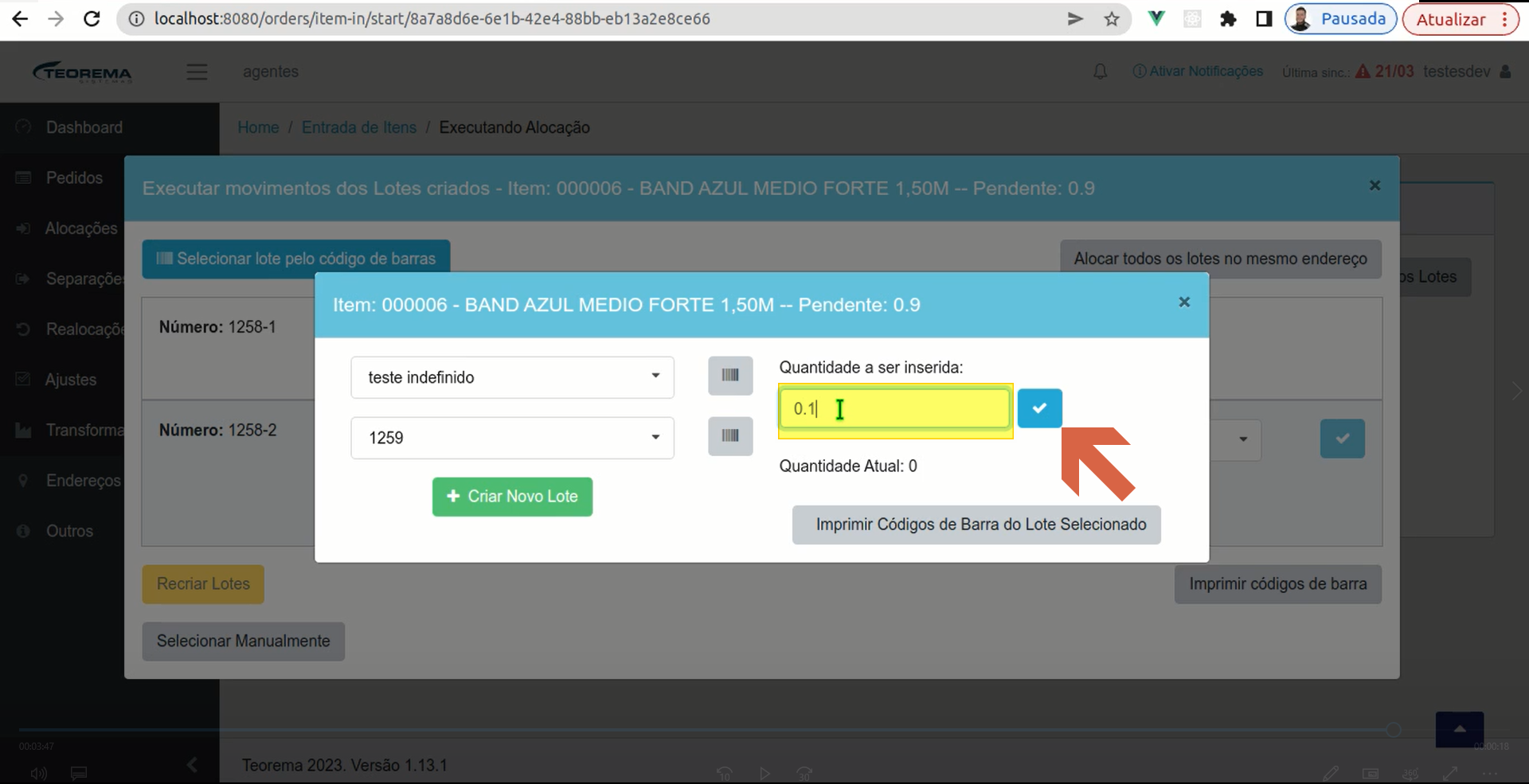1529x784 pixels.
Task: Open the 1259 lot dropdown
Action: pyautogui.click(x=512, y=438)
